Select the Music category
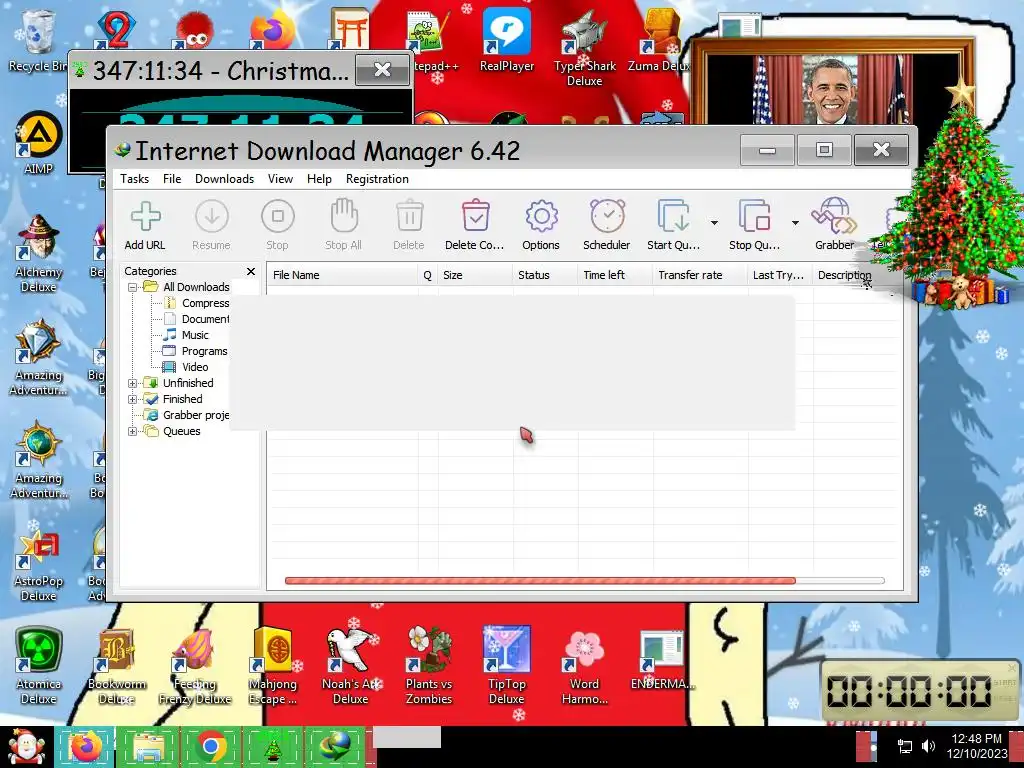This screenshot has width=1024, height=768. coord(195,335)
